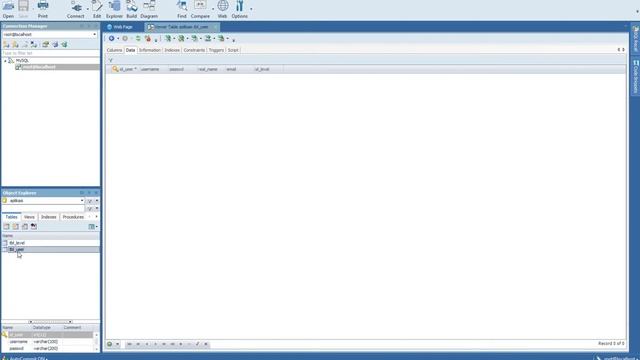Click the green refresh icon in the editor toolbar
This screenshot has height=360, width=640.
click(x=138, y=38)
